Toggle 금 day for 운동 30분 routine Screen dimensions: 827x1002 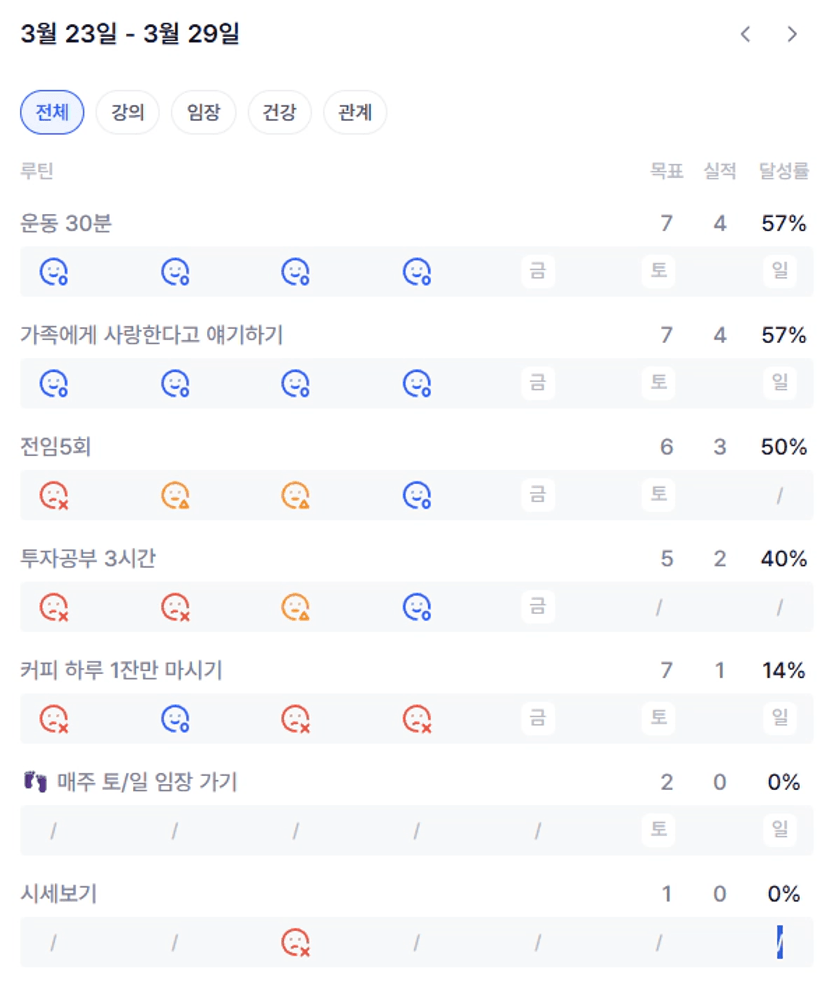[x=538, y=271]
